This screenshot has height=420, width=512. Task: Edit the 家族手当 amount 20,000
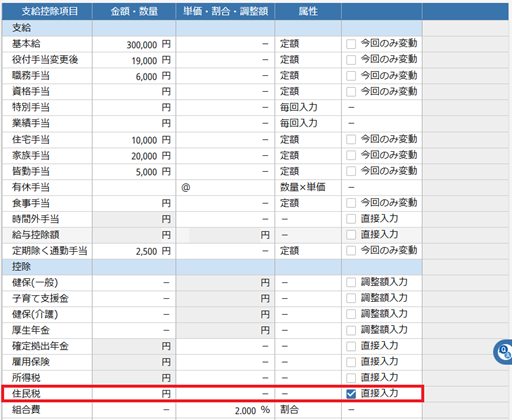tap(134, 155)
